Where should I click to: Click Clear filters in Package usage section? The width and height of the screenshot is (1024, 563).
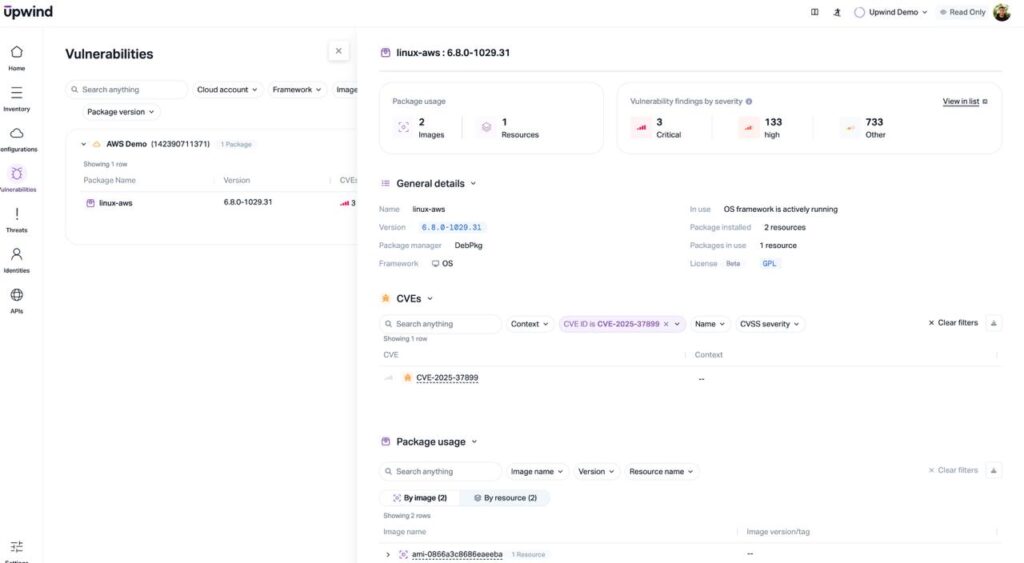[x=953, y=470]
